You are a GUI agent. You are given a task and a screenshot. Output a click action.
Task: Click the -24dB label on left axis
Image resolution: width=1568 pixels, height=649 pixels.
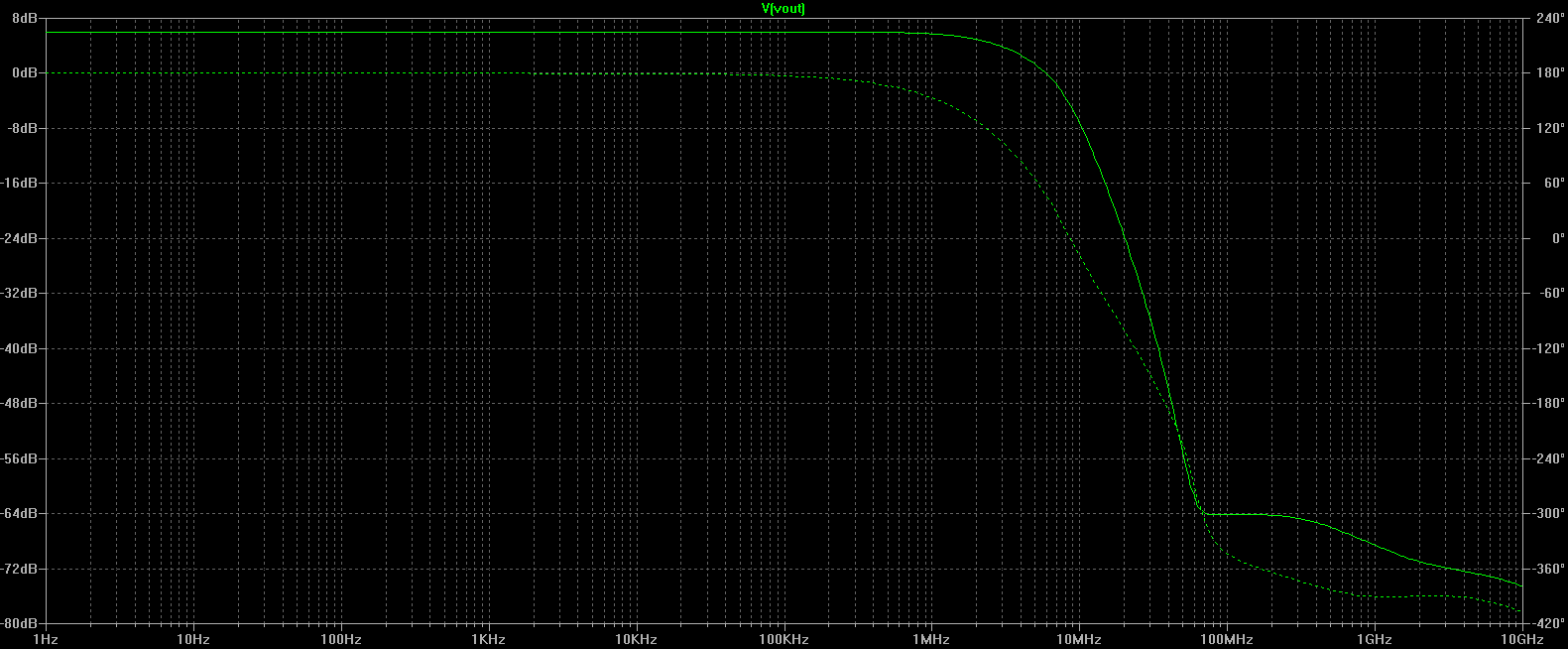(x=22, y=238)
